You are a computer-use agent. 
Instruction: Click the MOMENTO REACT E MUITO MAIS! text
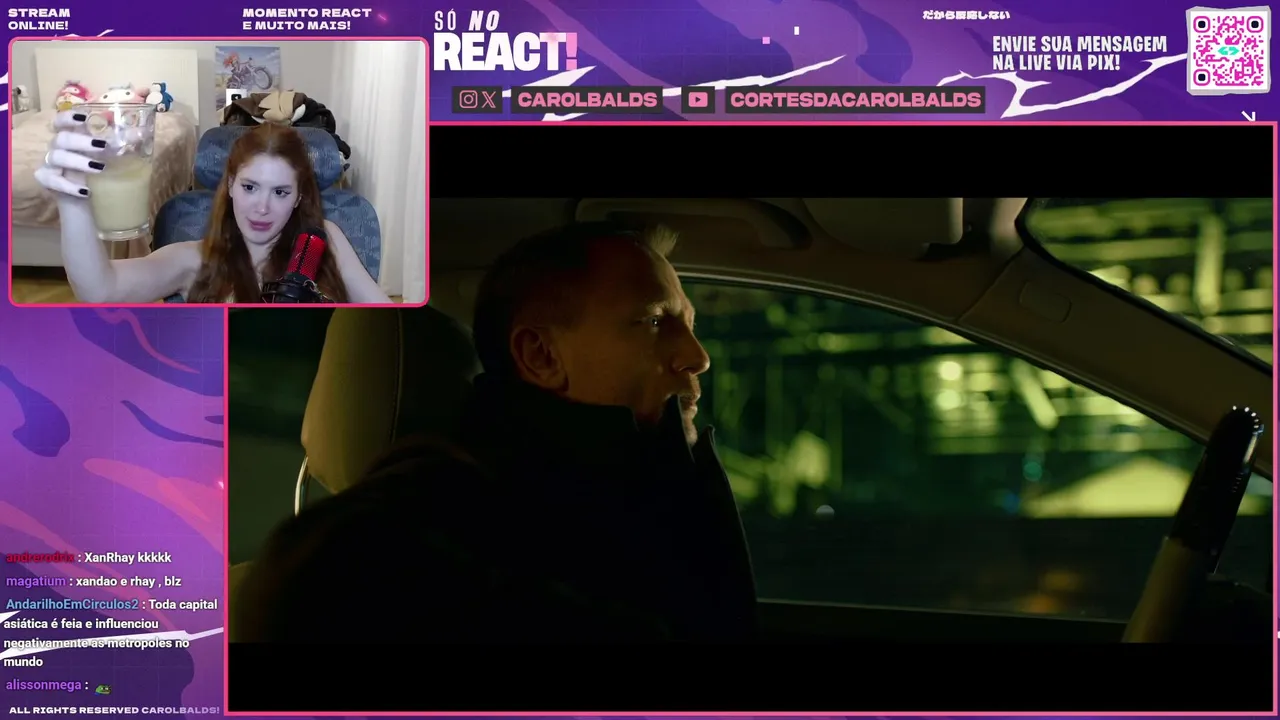tap(307, 19)
